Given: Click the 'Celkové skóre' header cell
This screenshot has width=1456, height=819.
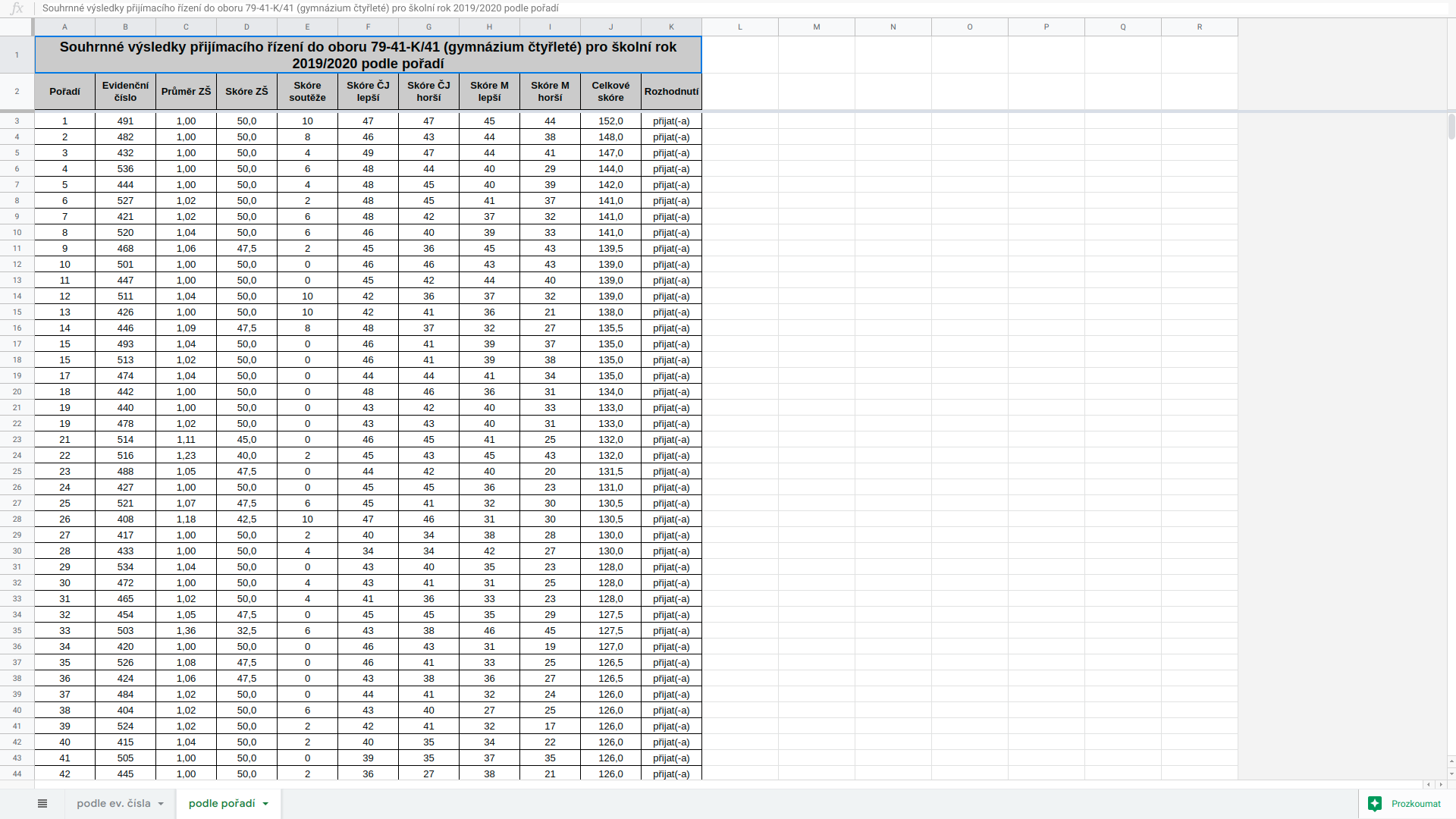Looking at the screenshot, I should click(610, 92).
